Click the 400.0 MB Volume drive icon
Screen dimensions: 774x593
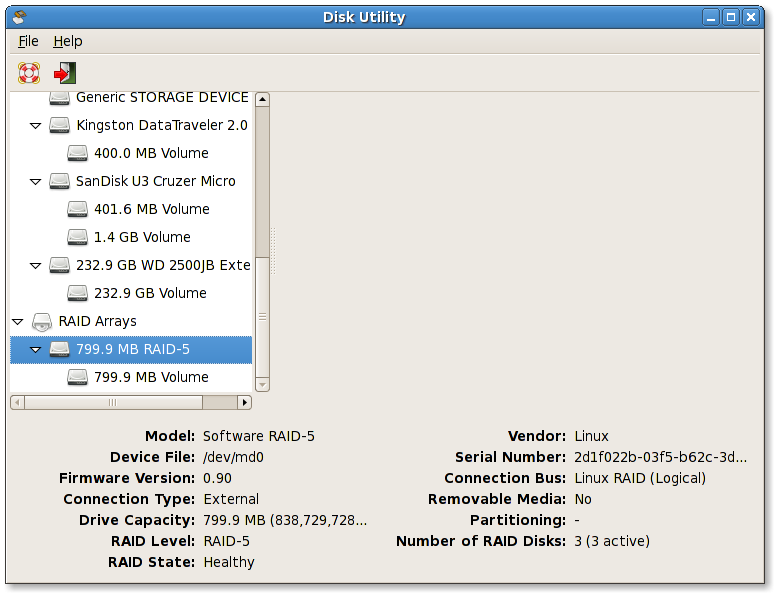77,154
